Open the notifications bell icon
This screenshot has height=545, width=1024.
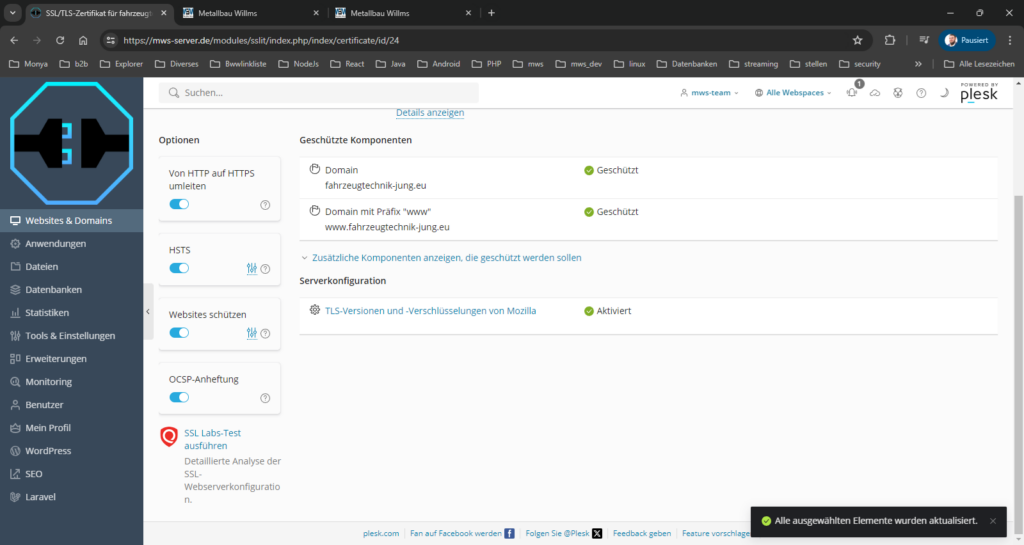click(852, 93)
